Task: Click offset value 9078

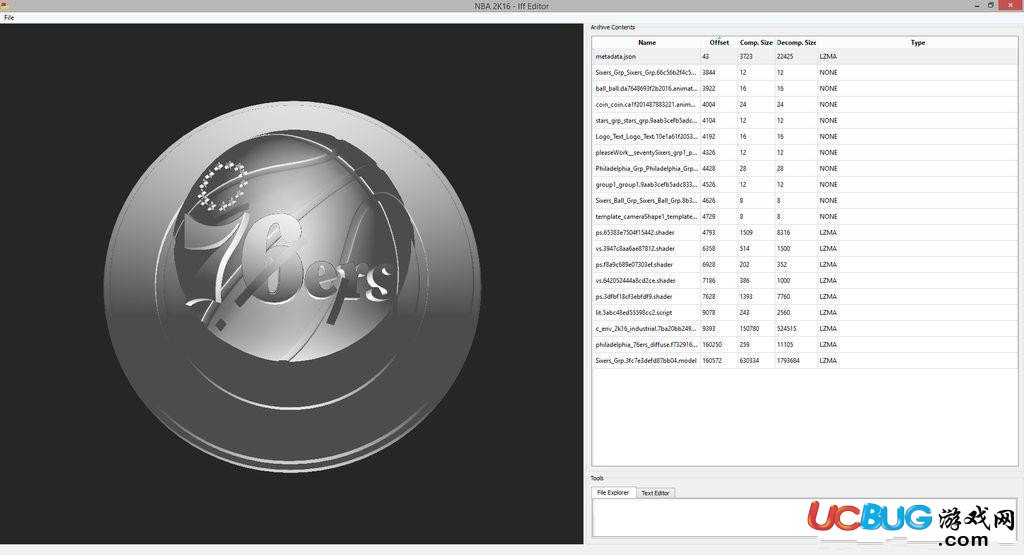Action: tap(709, 313)
